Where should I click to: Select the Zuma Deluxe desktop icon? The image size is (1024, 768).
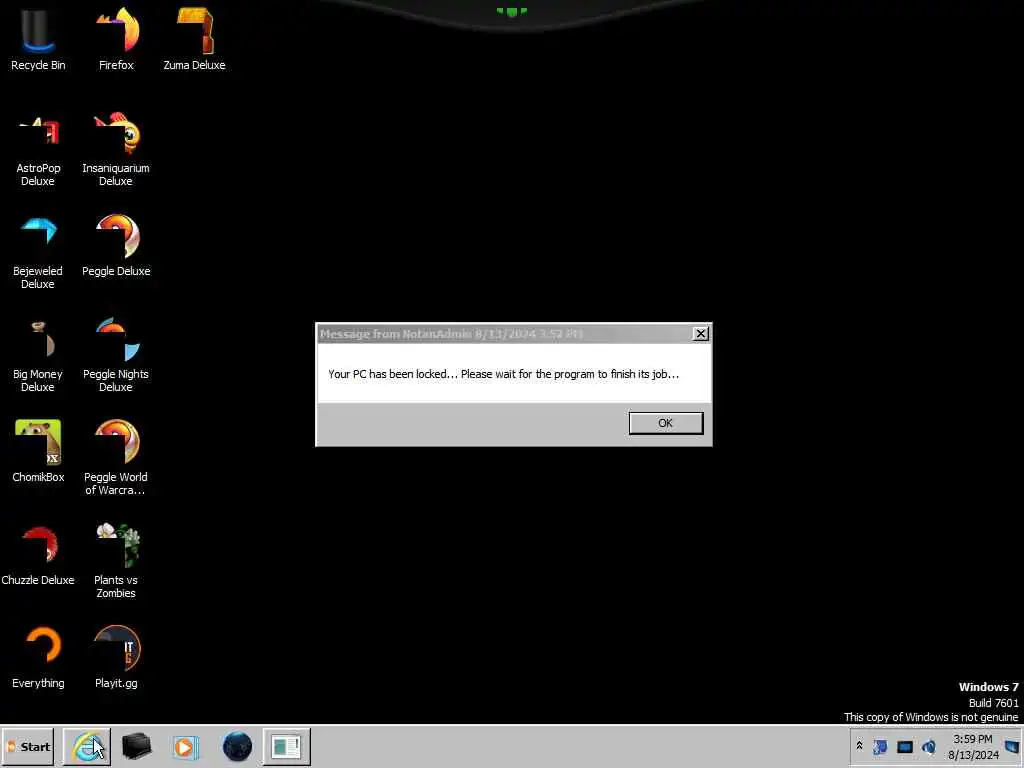pos(194,39)
